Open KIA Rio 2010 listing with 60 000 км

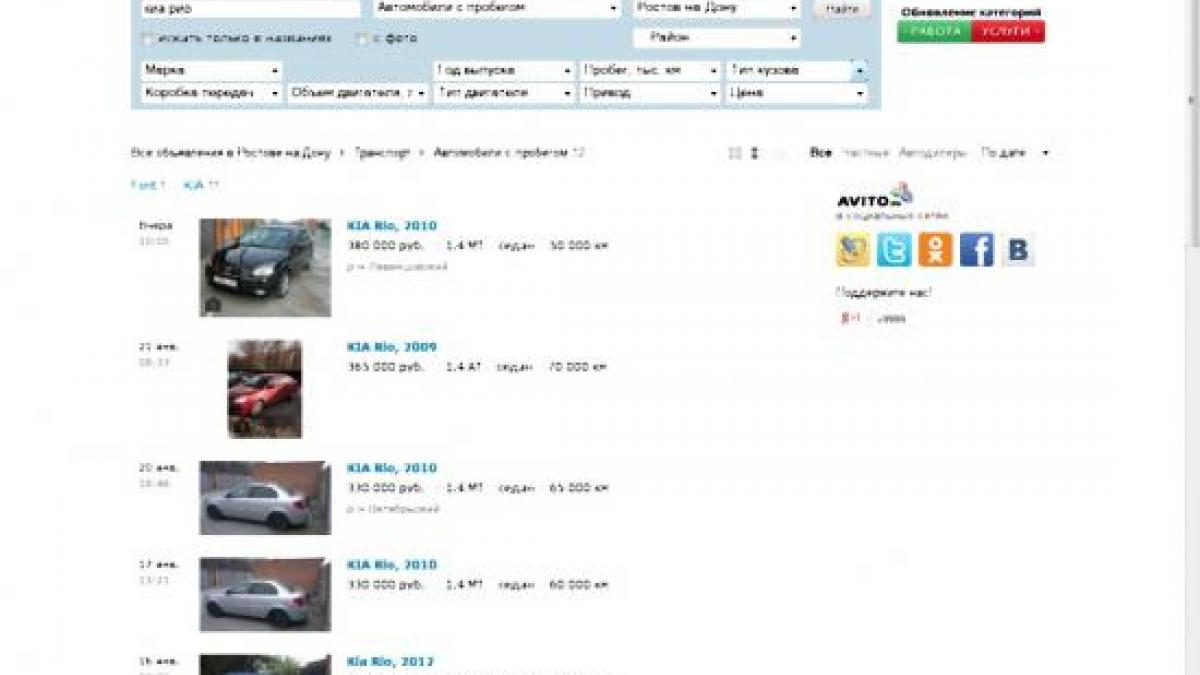click(x=392, y=565)
